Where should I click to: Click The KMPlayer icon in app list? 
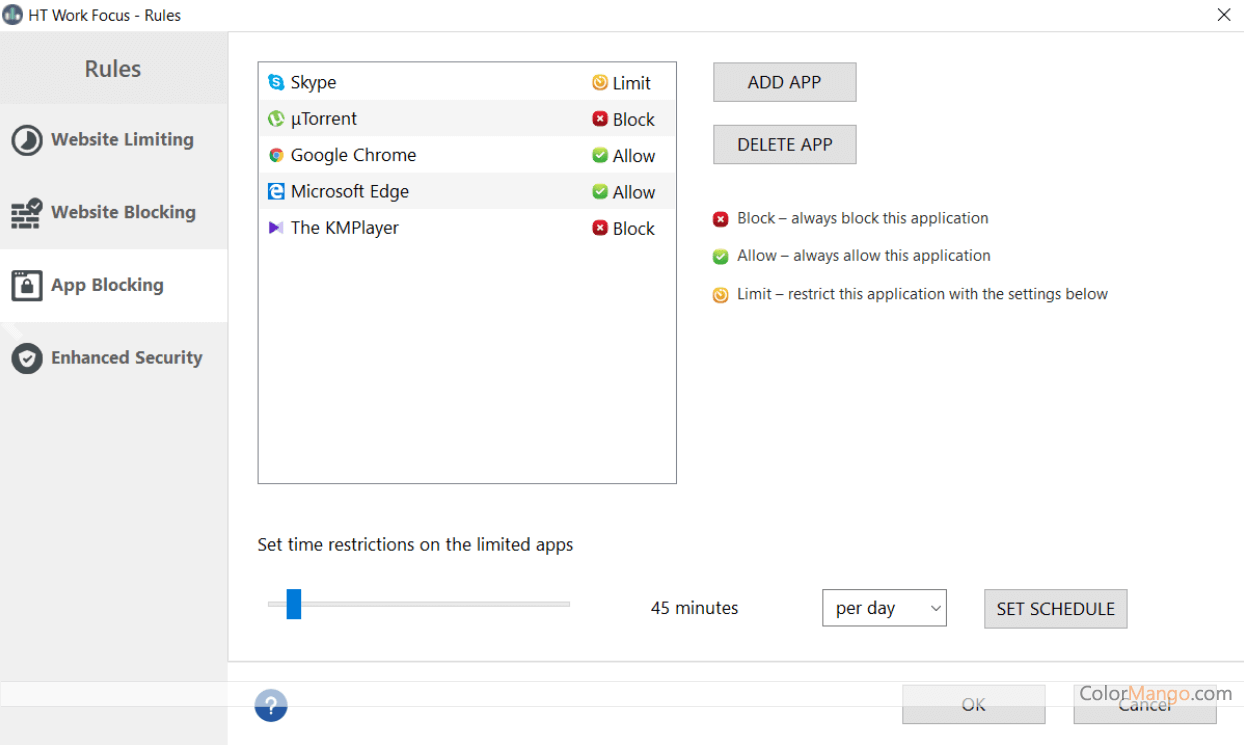tap(276, 228)
